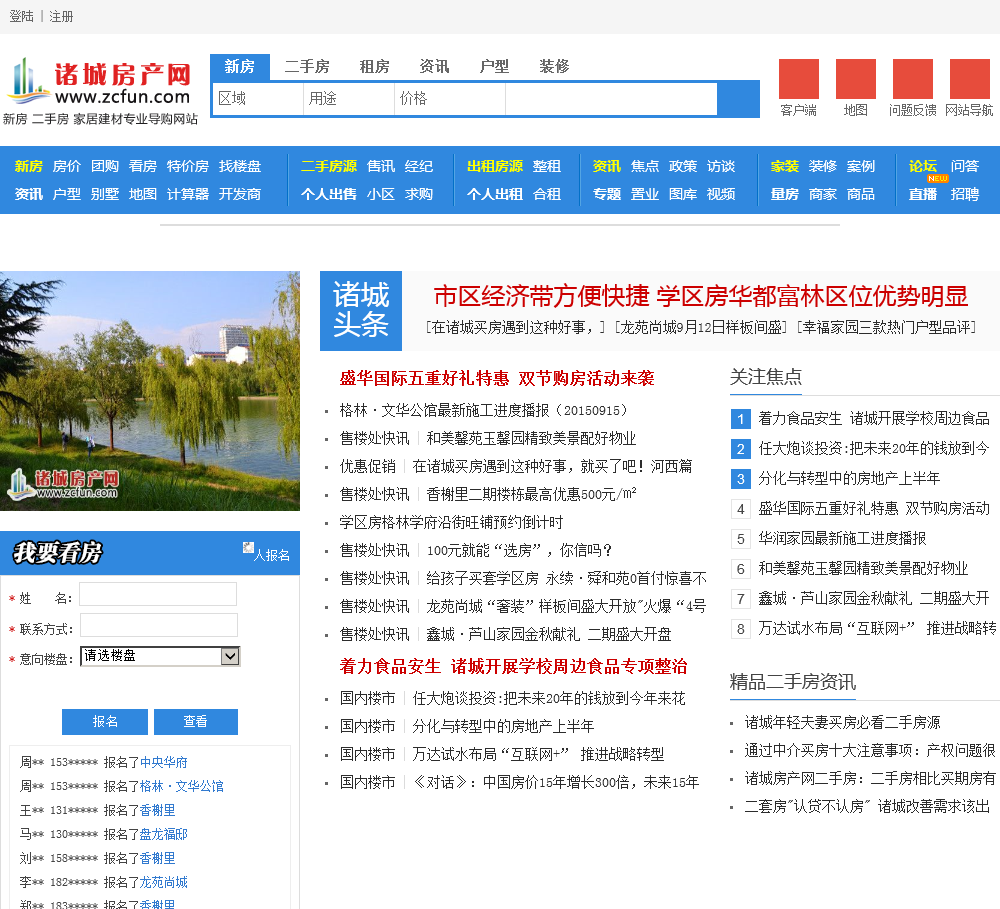Open focus item 1 着力食品安生
The height and width of the screenshot is (909, 1000).
874,419
